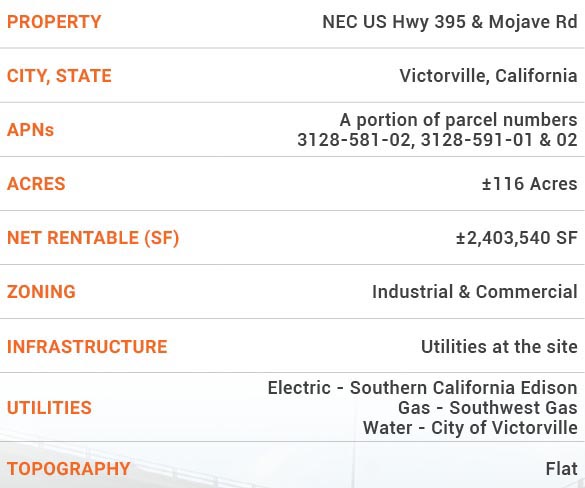Click Electric - Southern California Edison line
Image resolution: width=585 pixels, height=488 pixels.
coord(423,388)
